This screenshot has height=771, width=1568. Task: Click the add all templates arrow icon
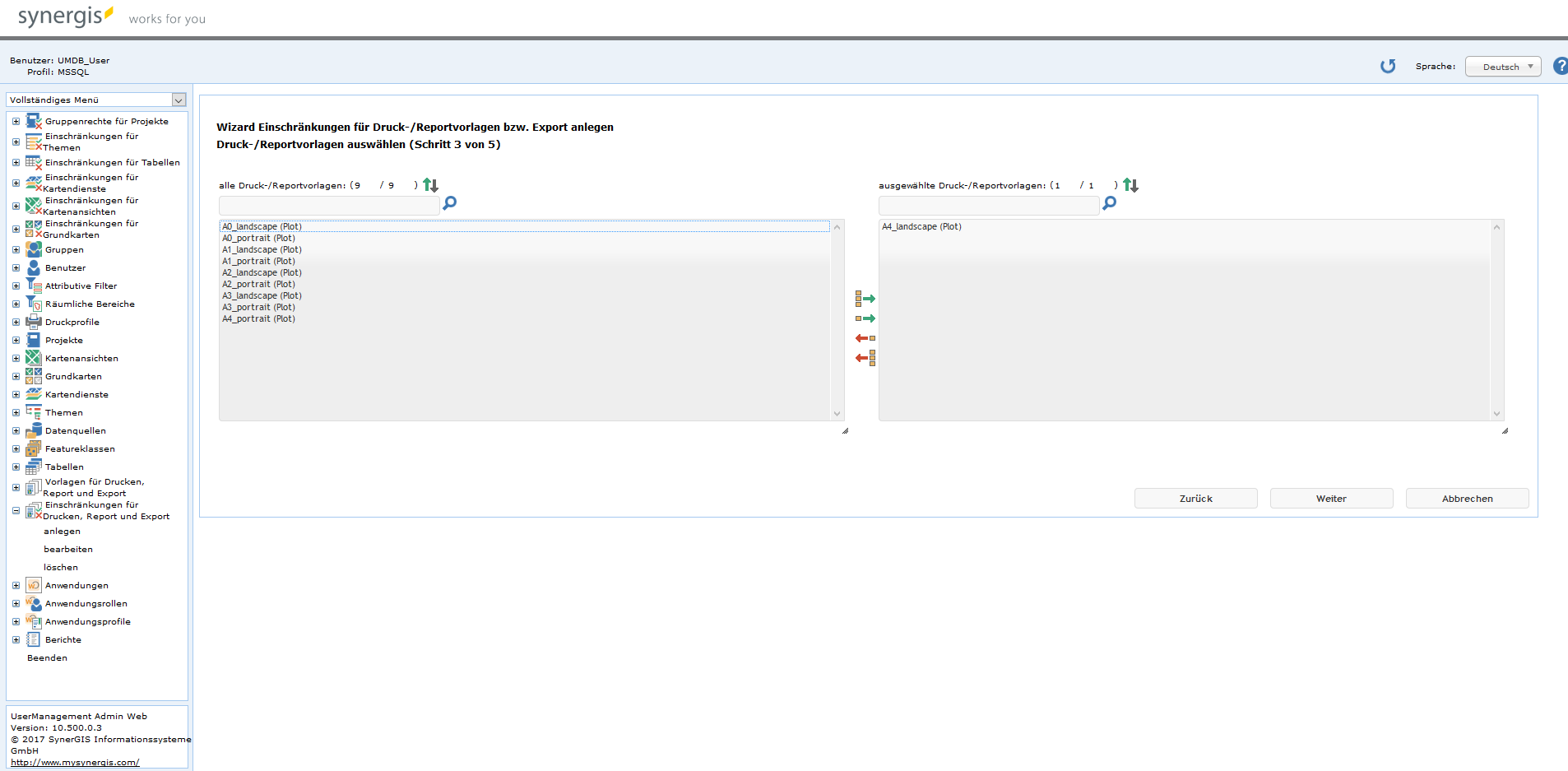tap(865, 299)
